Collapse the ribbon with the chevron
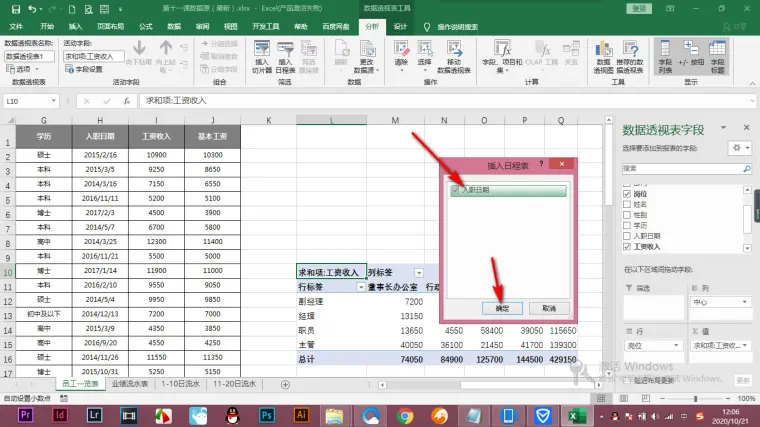Screen dimensions: 760x427 [752, 83]
